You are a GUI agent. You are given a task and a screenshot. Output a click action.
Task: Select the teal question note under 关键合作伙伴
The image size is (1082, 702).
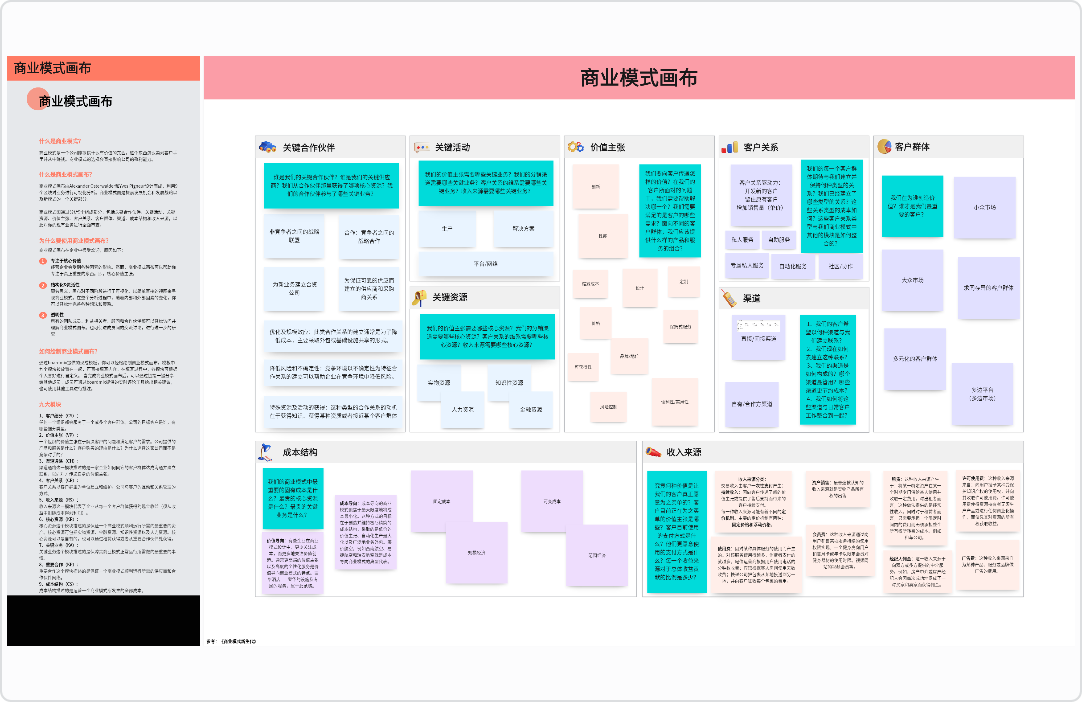point(331,186)
